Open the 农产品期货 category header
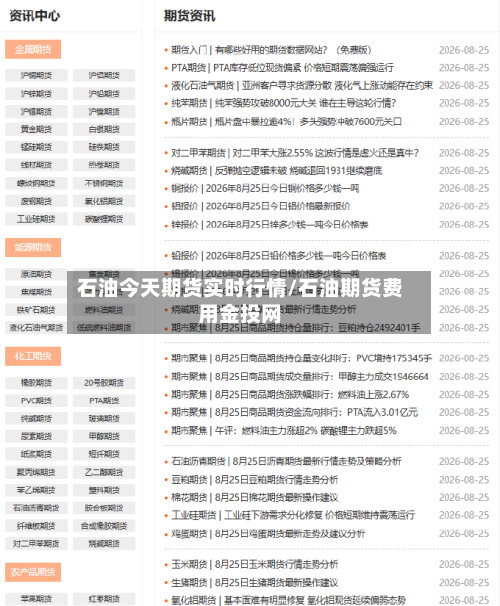 click(x=33, y=572)
